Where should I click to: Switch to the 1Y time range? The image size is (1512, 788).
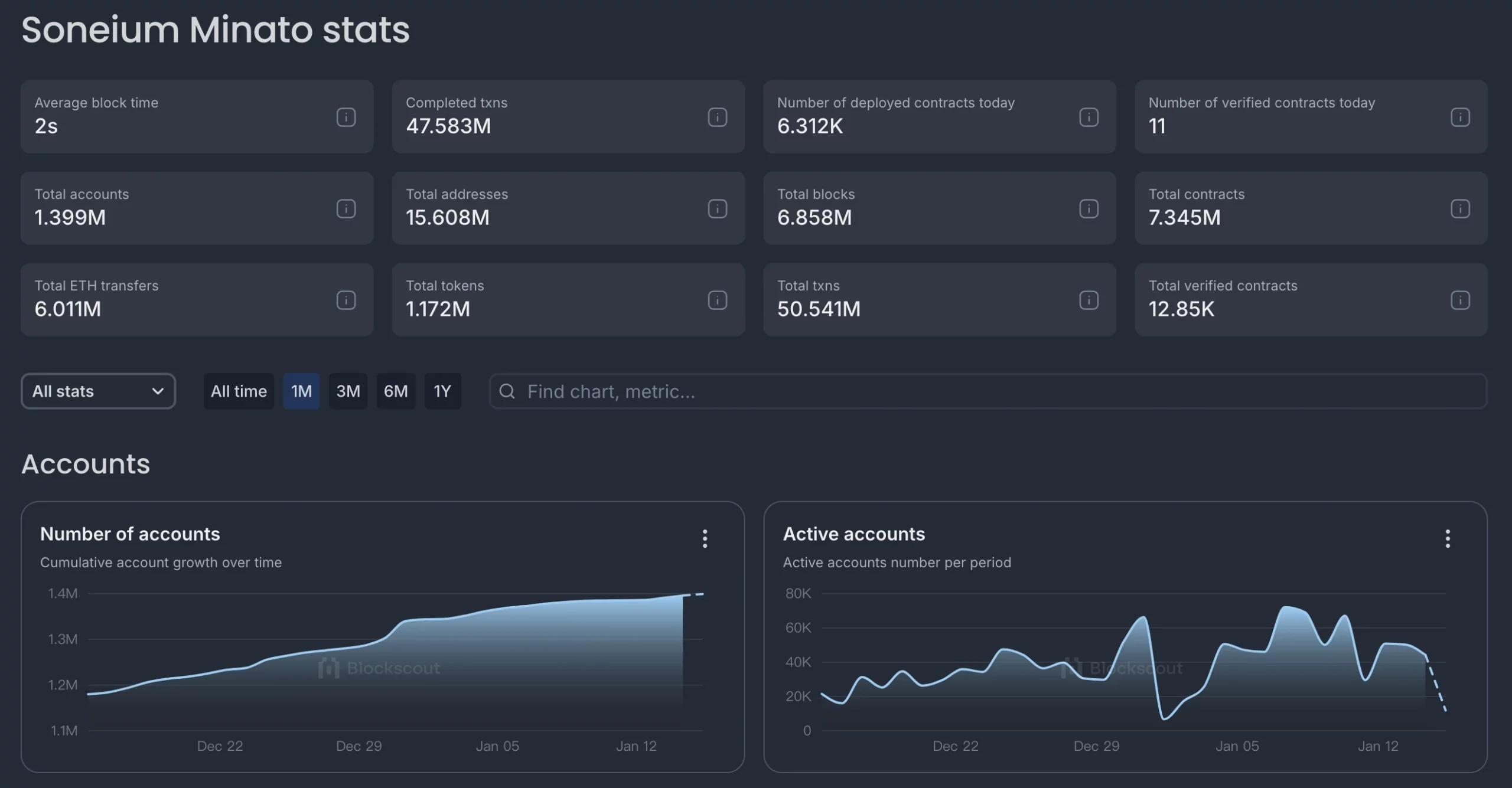[x=442, y=391]
